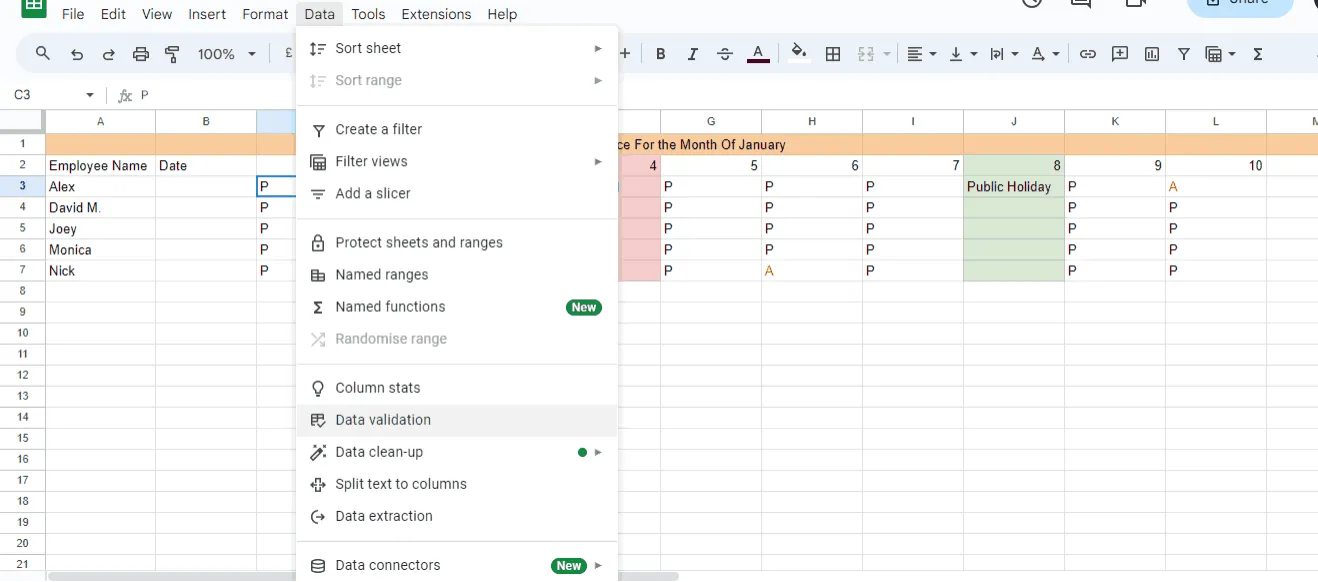1318x582 pixels.
Task: Expand the merge cells options arrow
Action: pos(886,54)
